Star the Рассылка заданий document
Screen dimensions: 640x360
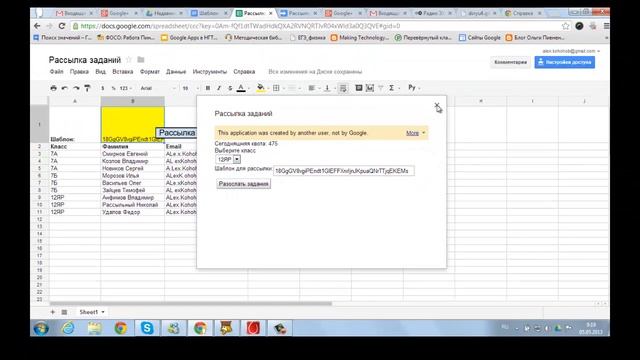(x=129, y=60)
